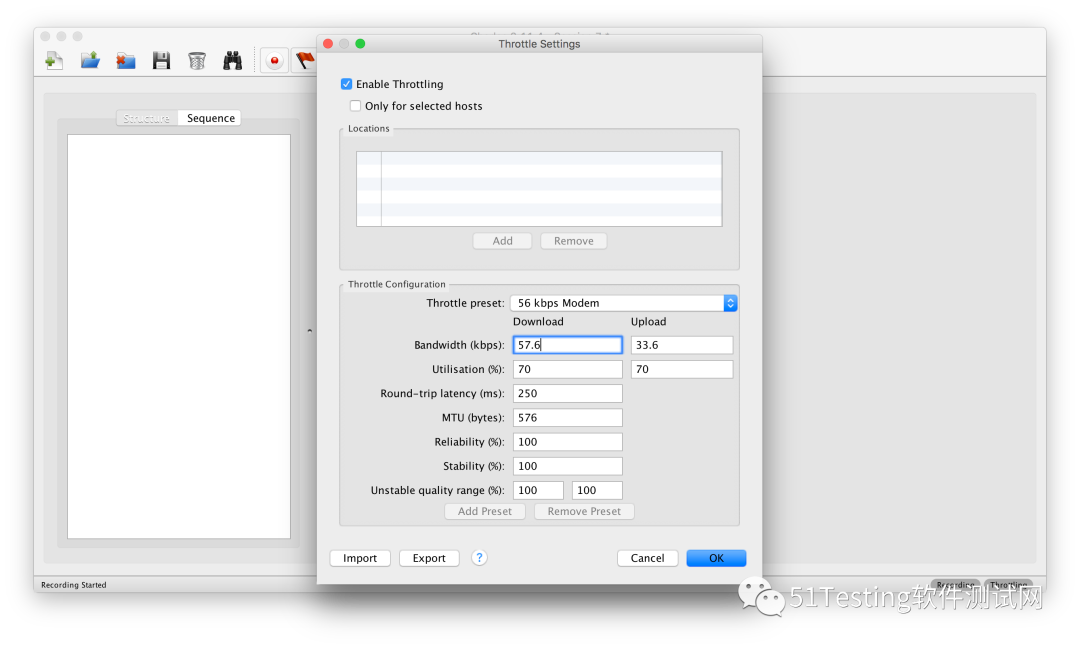Export the throttle settings
Image resolution: width=1080 pixels, height=649 pixels.
(429, 558)
